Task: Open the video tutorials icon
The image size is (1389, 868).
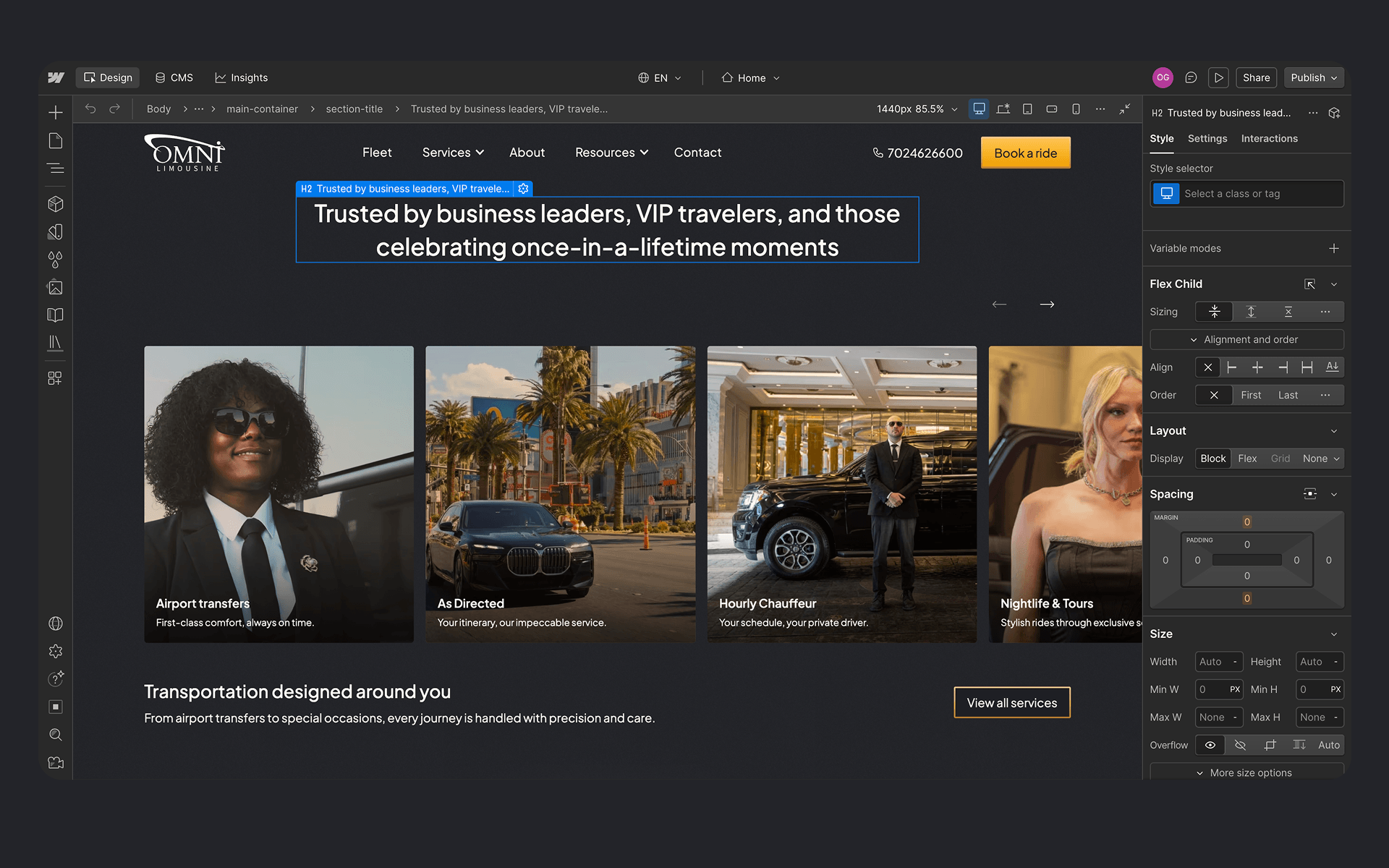Action: (56, 762)
